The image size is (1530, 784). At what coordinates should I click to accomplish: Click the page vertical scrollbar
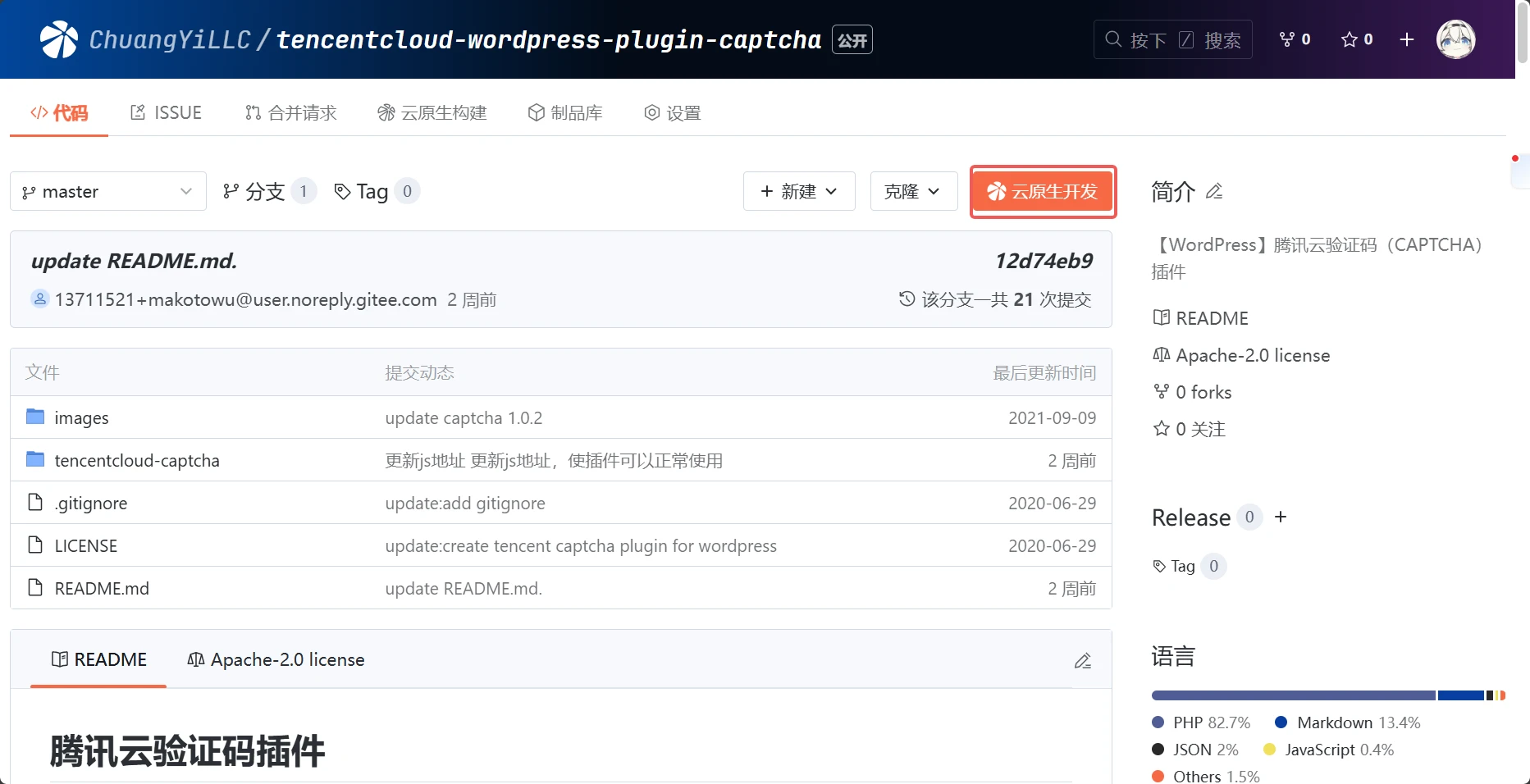[x=1523, y=31]
